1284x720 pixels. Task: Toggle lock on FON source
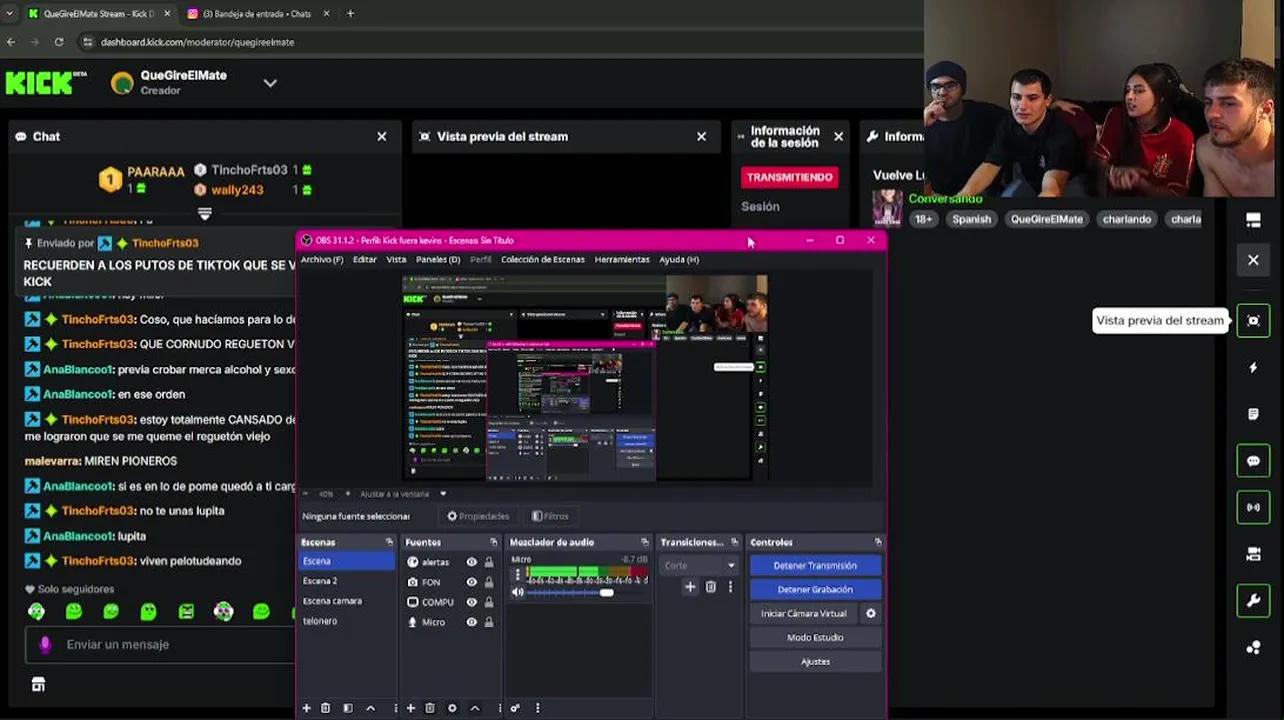click(x=489, y=582)
